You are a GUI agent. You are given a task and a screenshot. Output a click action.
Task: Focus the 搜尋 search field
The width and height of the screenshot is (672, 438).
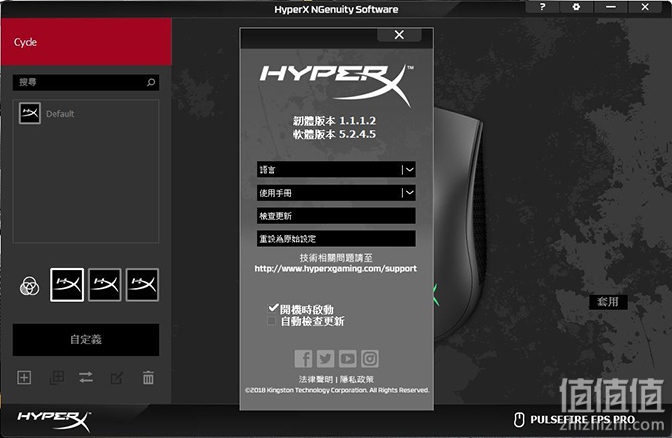pyautogui.click(x=86, y=82)
